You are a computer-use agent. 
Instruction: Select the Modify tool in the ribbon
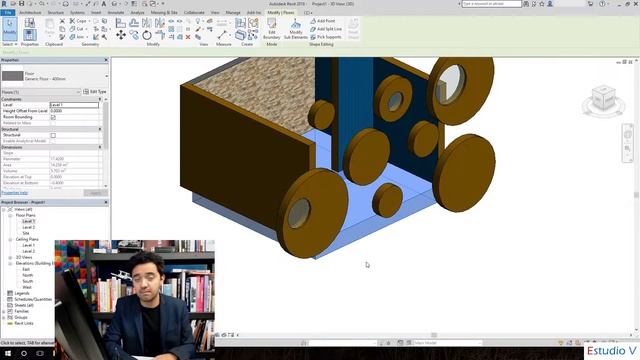(x=9, y=28)
